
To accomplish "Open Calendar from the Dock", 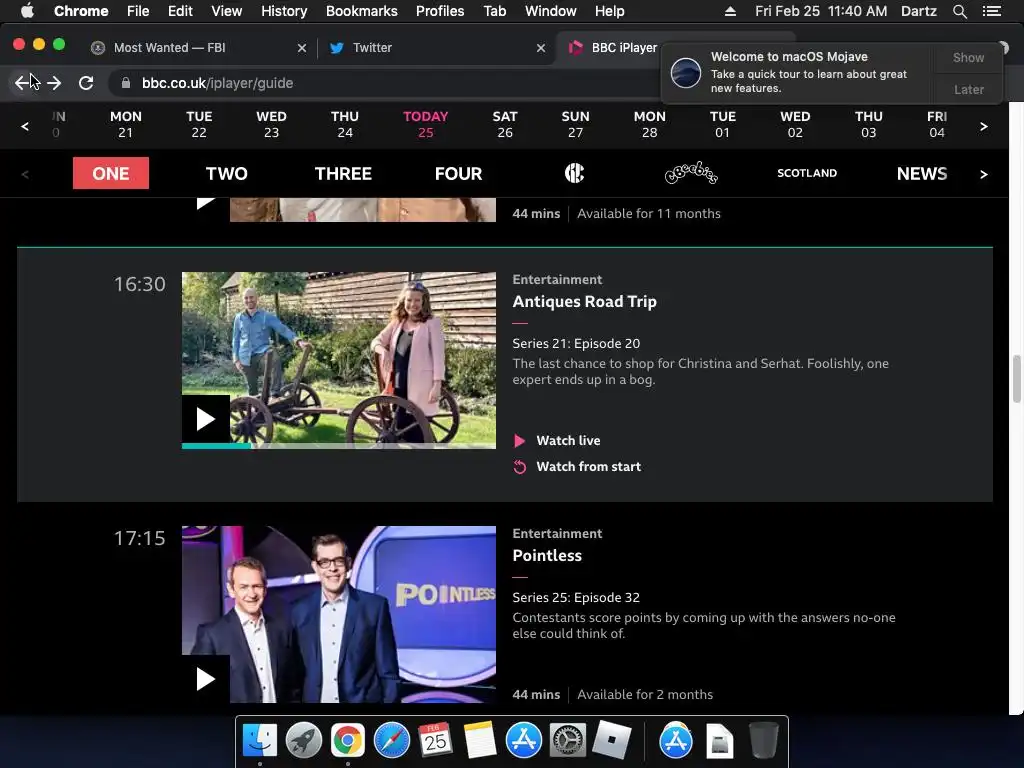I will (x=436, y=741).
